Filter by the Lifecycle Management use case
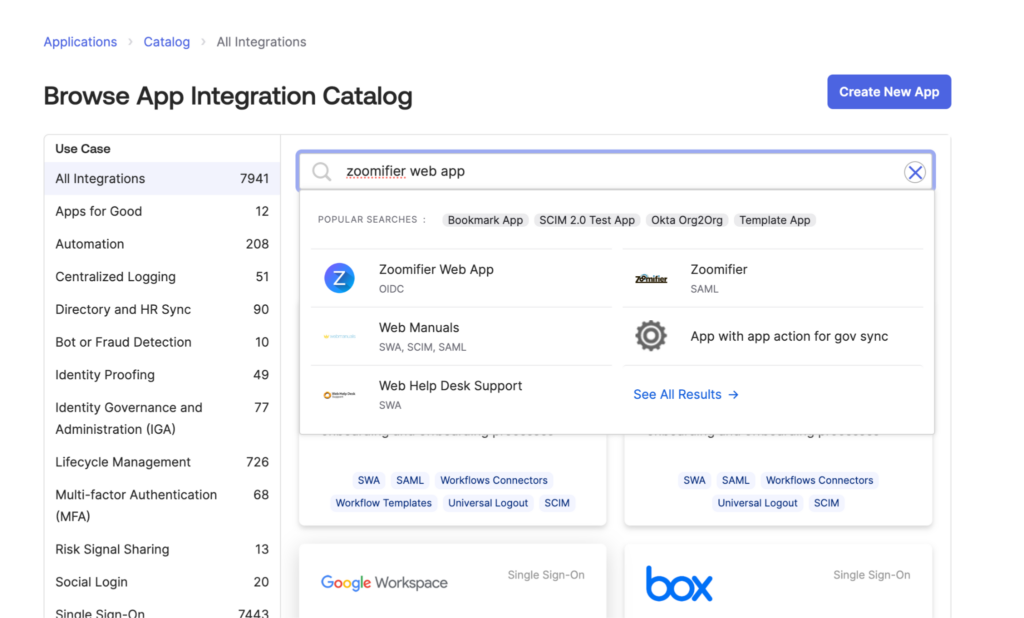1024x618 pixels. click(x=162, y=462)
